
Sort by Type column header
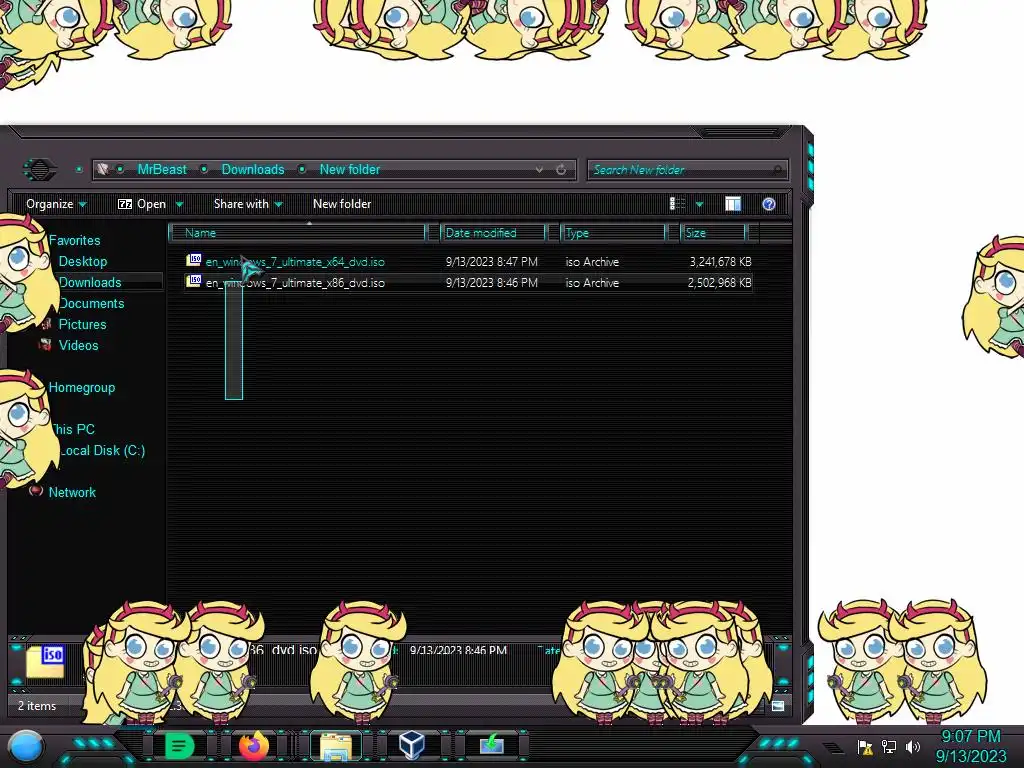click(613, 233)
